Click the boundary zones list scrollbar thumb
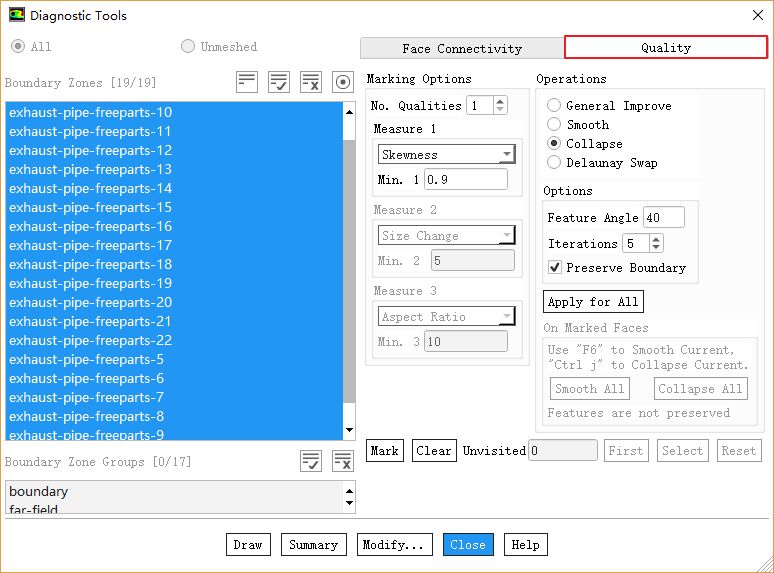The width and height of the screenshot is (774, 573). pos(349,271)
